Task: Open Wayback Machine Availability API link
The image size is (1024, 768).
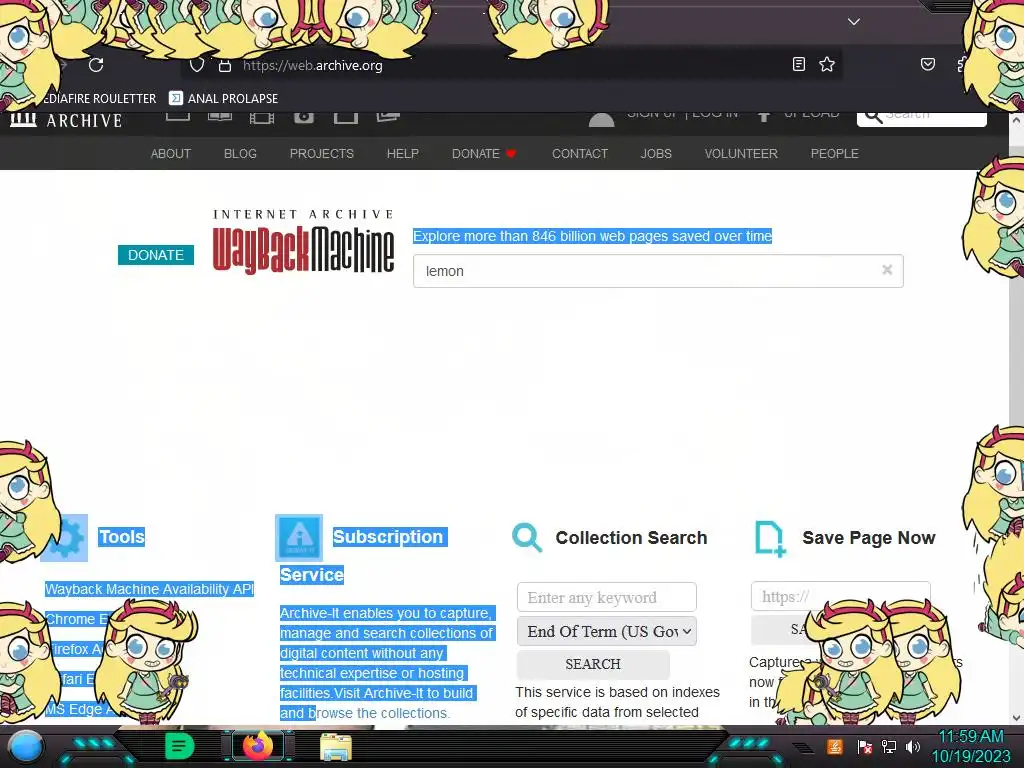Action: coord(149,589)
